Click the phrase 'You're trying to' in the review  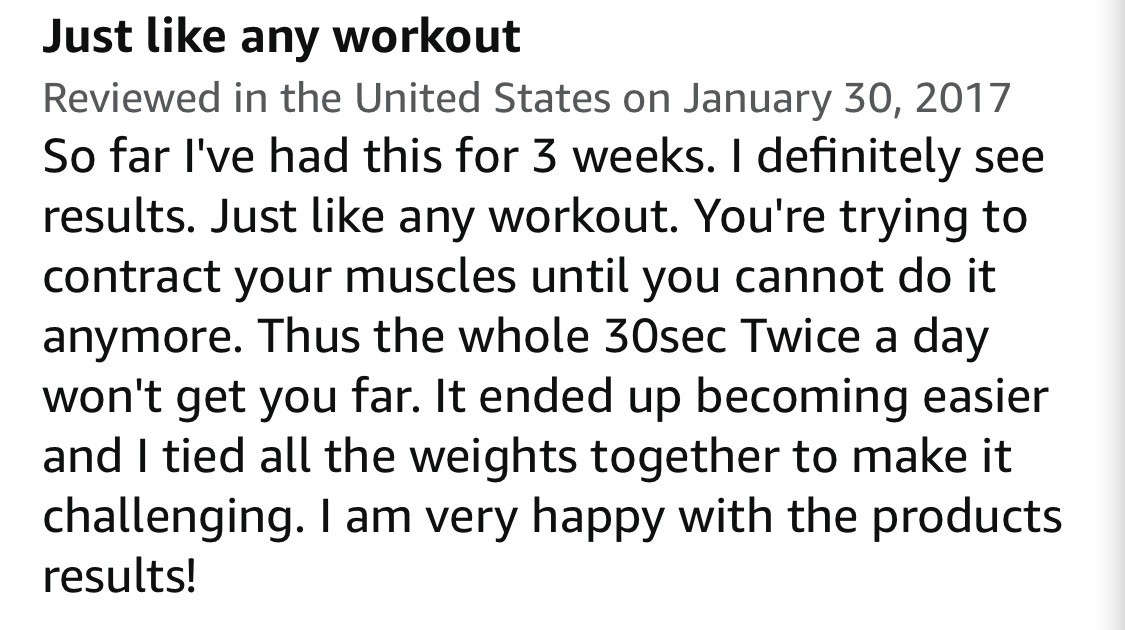pyautogui.click(x=861, y=217)
